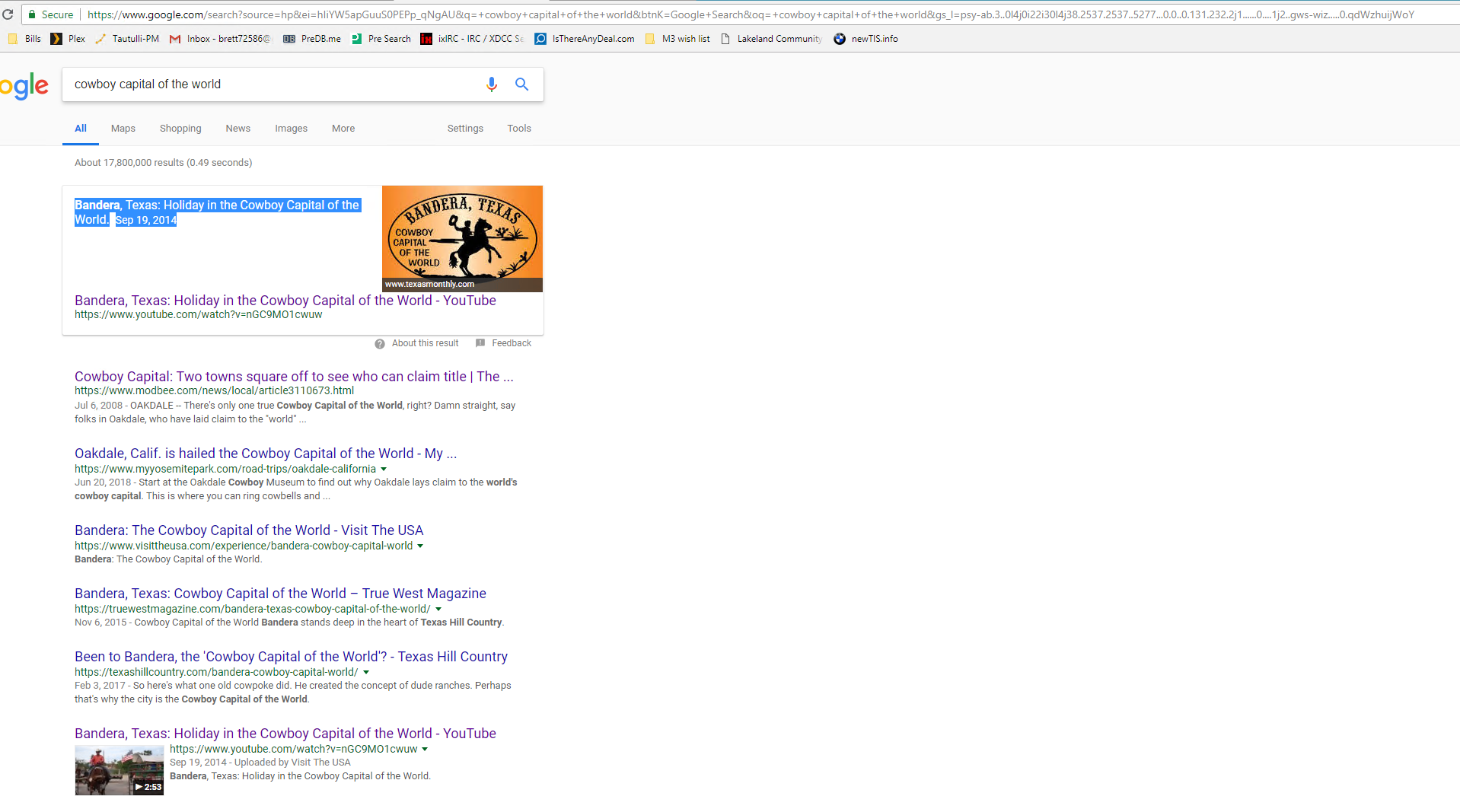Click the Feedback flag icon
Screen dimensions: 1460x812
pos(480,343)
